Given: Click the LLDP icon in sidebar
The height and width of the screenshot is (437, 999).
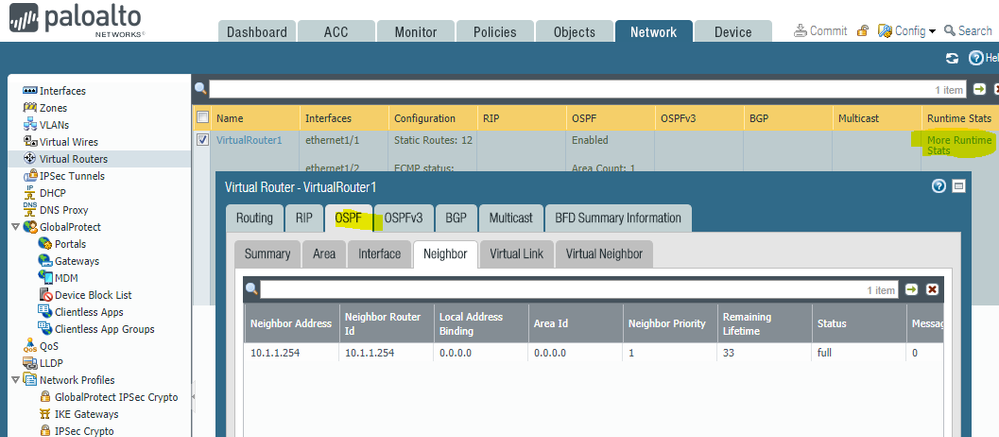Looking at the screenshot, I should click(30, 363).
